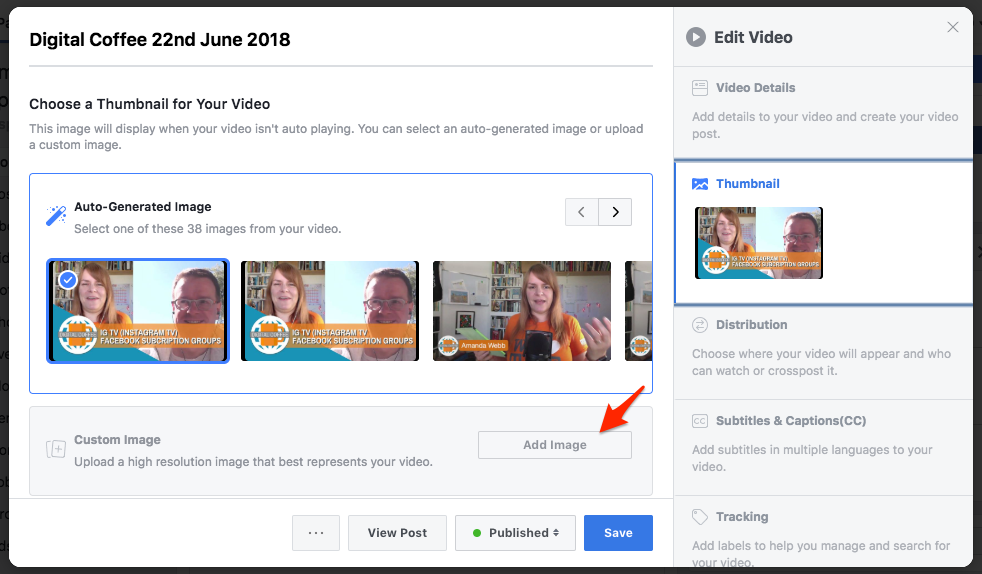Toggle the blue checkmark on the selected thumbnail
This screenshot has width=982, height=574.
pyautogui.click(x=68, y=281)
